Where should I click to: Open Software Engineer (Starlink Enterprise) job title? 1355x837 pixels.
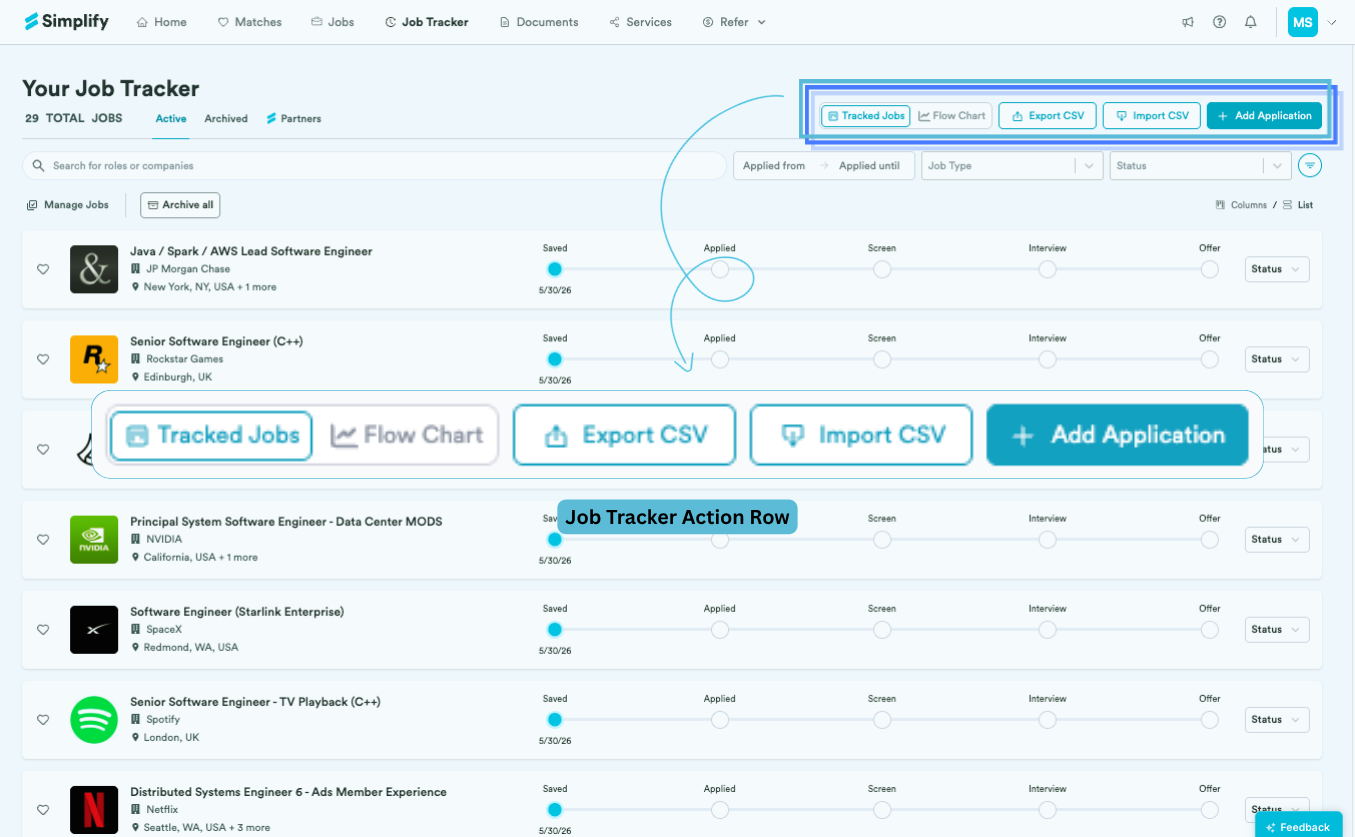pos(237,611)
